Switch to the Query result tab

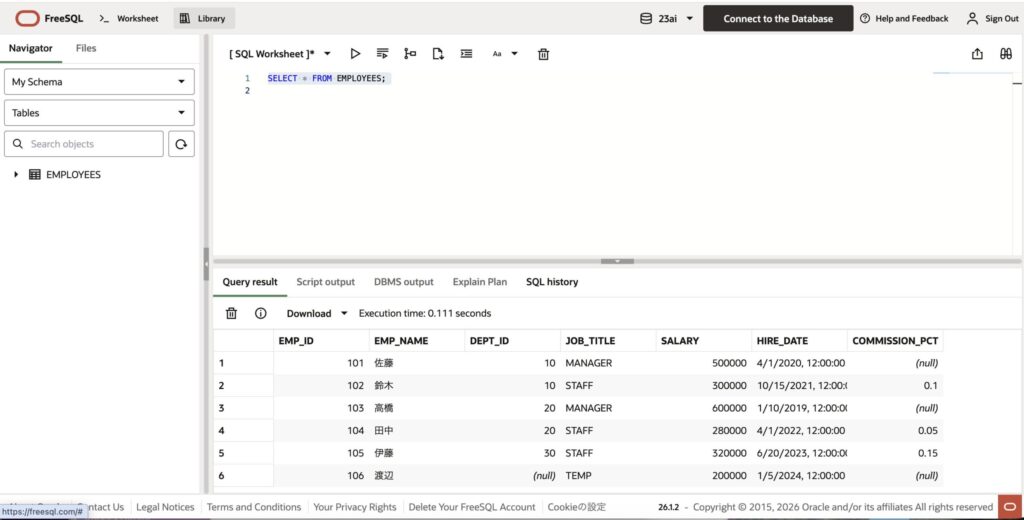coord(249,282)
